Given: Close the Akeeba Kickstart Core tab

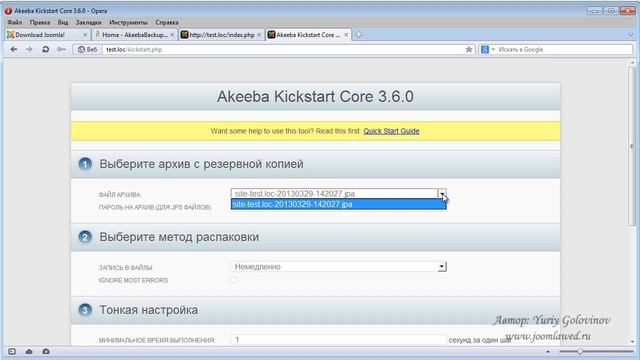Looking at the screenshot, I should 346,35.
